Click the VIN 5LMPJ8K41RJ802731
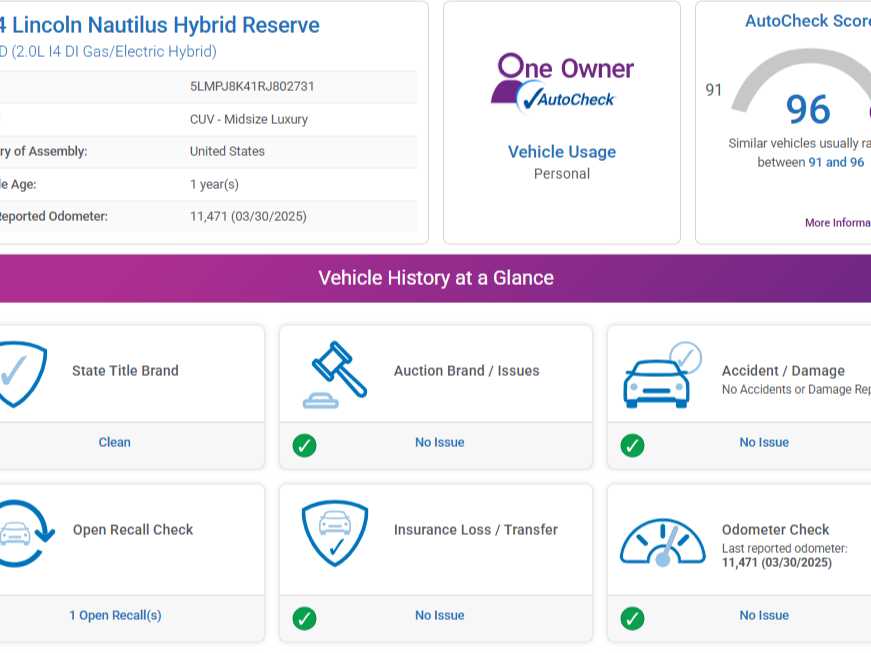Image resolution: width=871 pixels, height=653 pixels. click(252, 87)
